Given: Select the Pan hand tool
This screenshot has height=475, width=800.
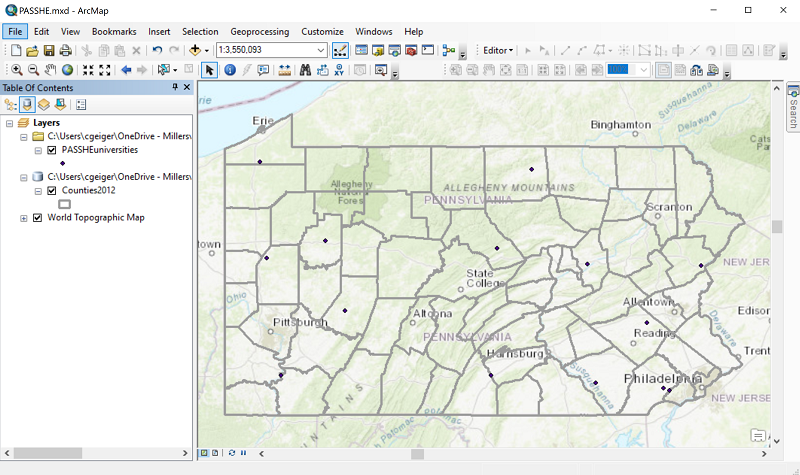Looking at the screenshot, I should [x=50, y=70].
